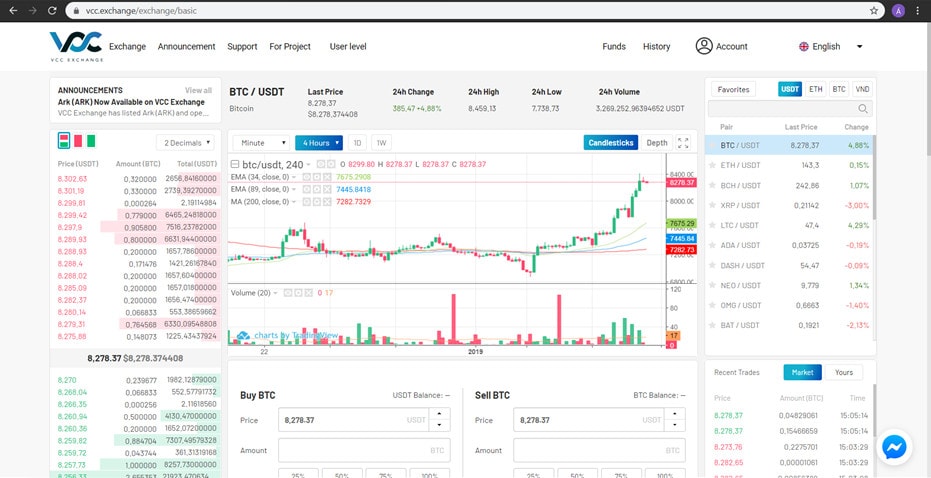Open settings for EMA 89 indicator

point(316,189)
